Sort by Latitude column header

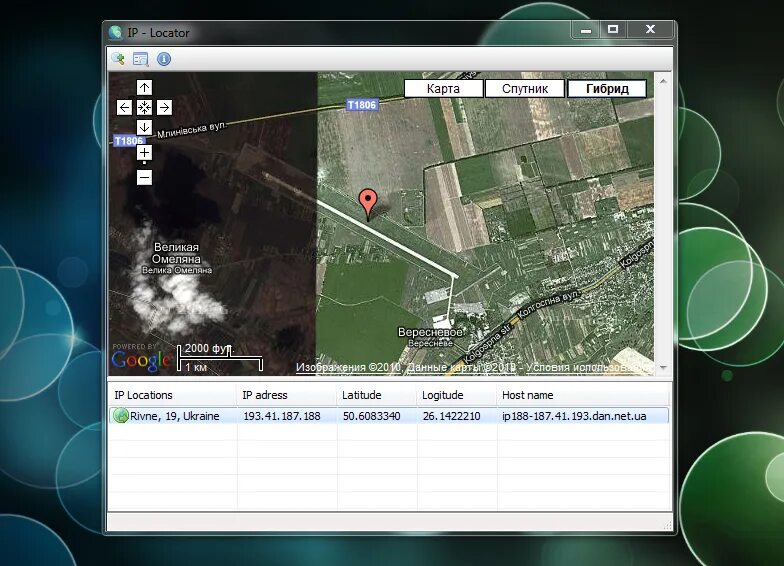pyautogui.click(x=377, y=395)
